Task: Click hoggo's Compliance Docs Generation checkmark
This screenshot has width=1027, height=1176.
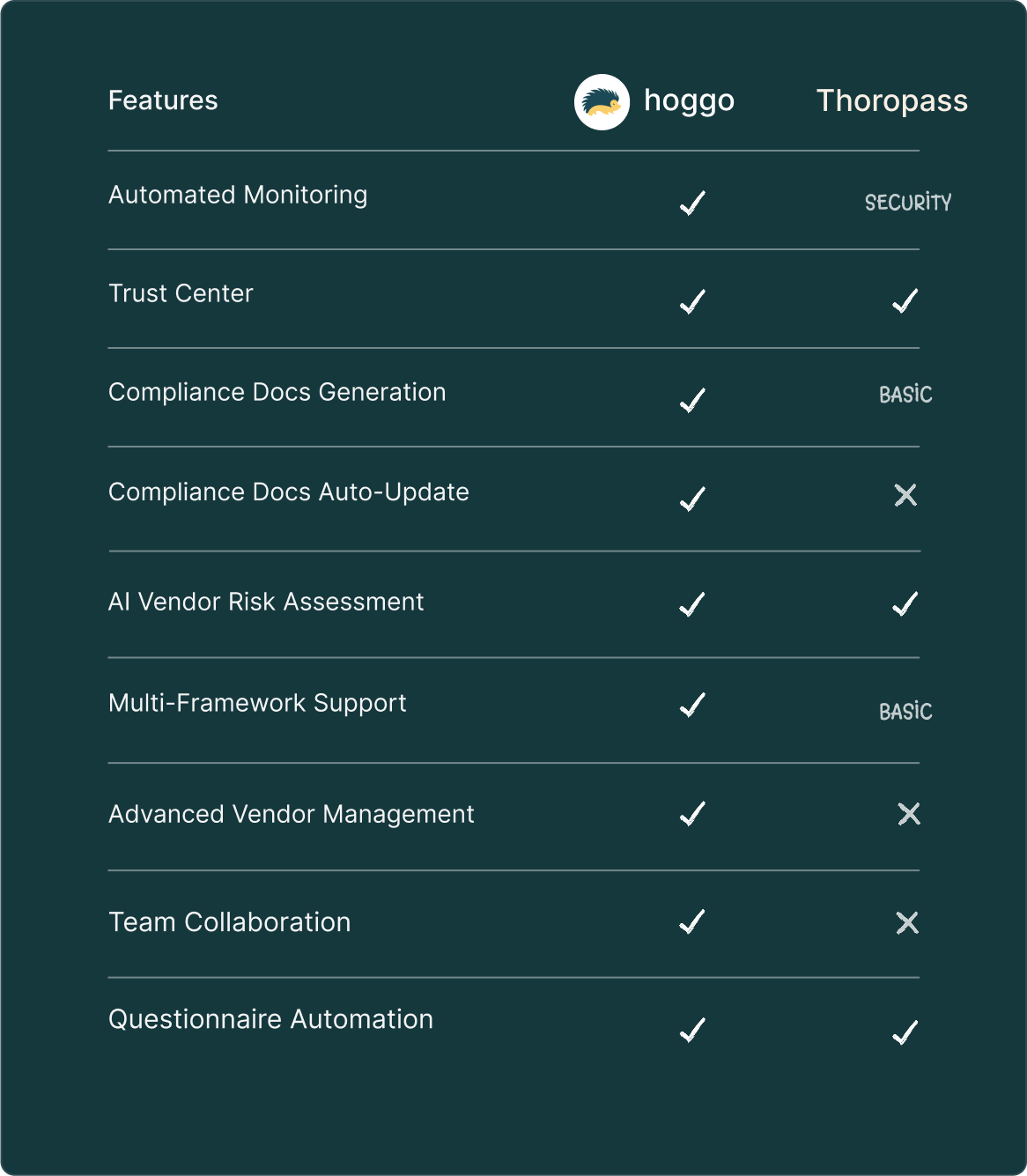Action: (693, 401)
